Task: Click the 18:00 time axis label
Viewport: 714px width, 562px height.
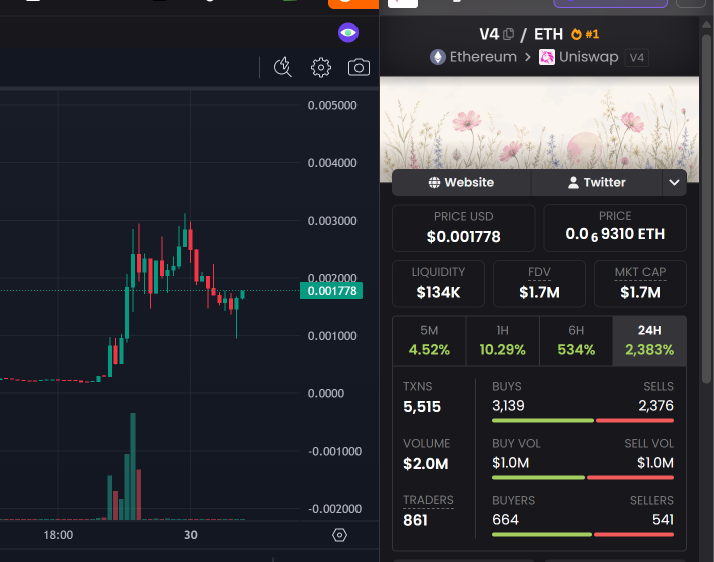Action: tap(58, 535)
